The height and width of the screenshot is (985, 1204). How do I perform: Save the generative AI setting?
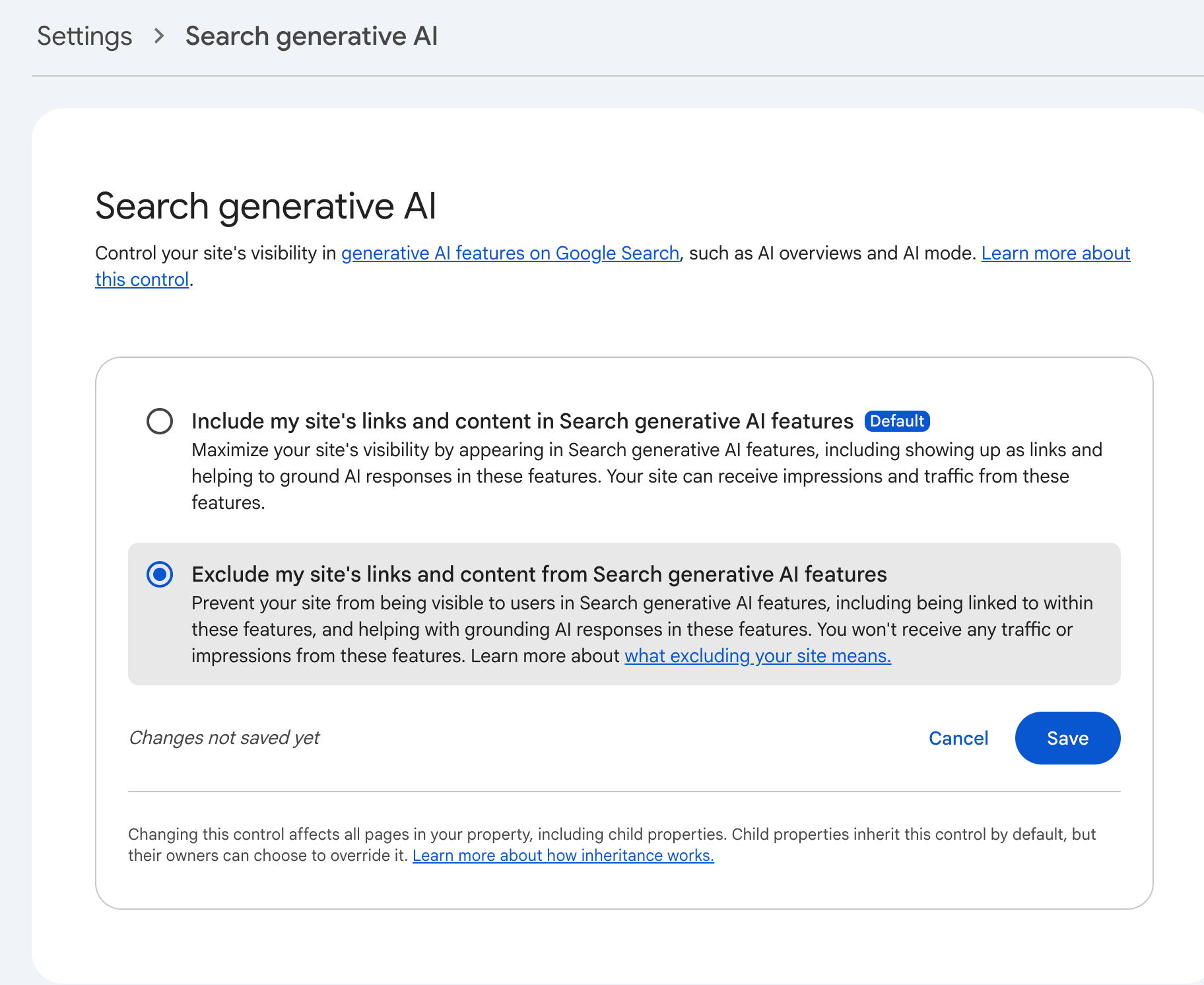click(1067, 738)
